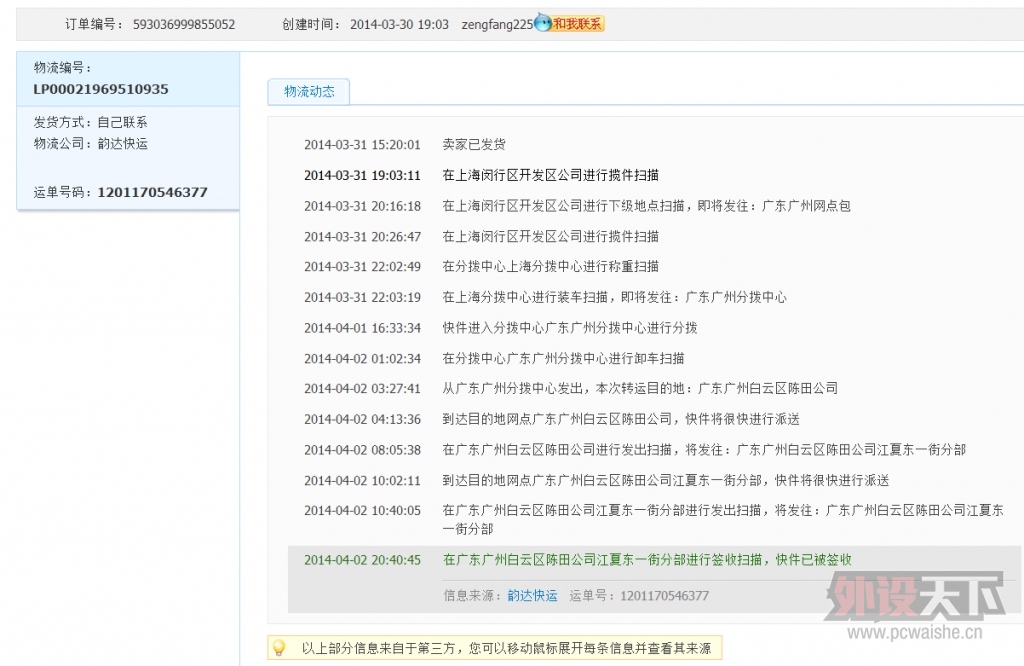The height and width of the screenshot is (666, 1024).
Task: Open the 韵达快运 source link
Action: tap(532, 595)
